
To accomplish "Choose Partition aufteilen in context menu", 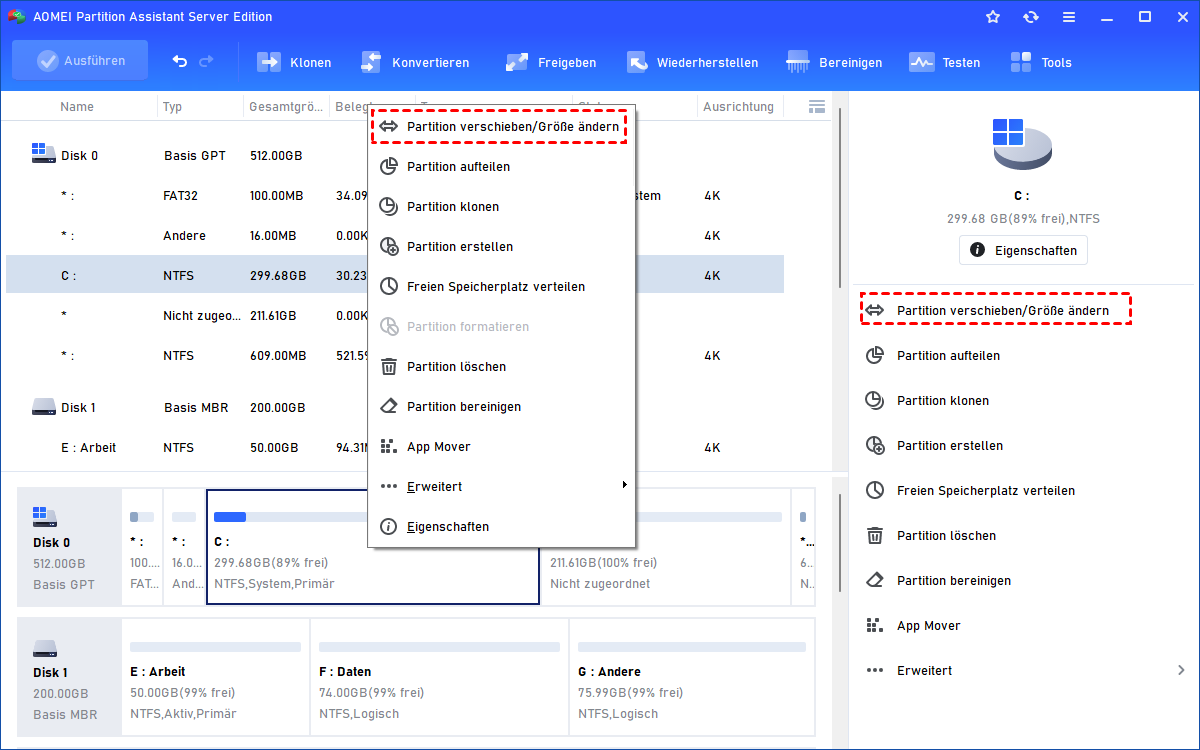I will (502, 167).
